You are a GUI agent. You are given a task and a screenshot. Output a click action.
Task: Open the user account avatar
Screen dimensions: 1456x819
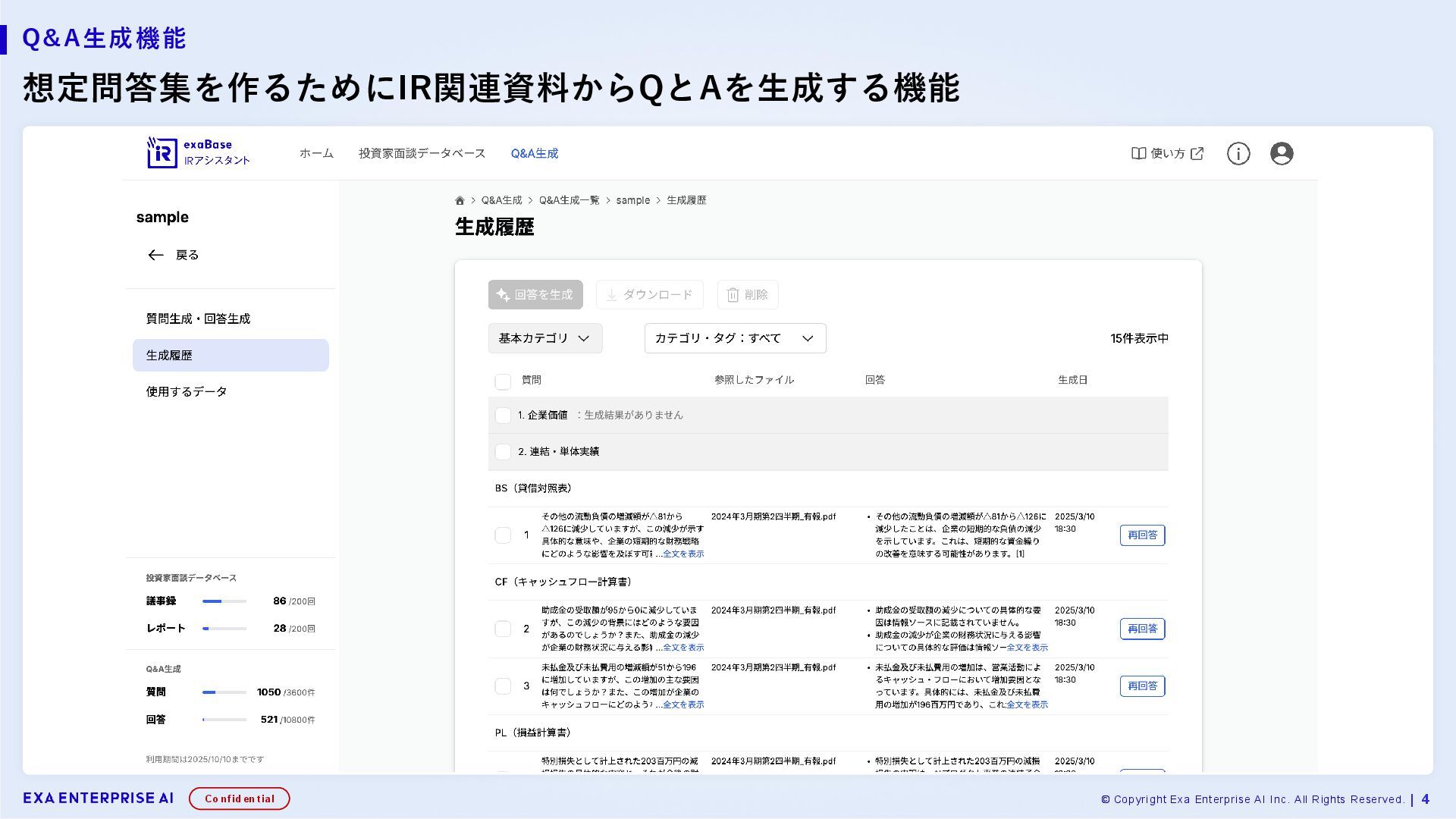pos(1282,153)
